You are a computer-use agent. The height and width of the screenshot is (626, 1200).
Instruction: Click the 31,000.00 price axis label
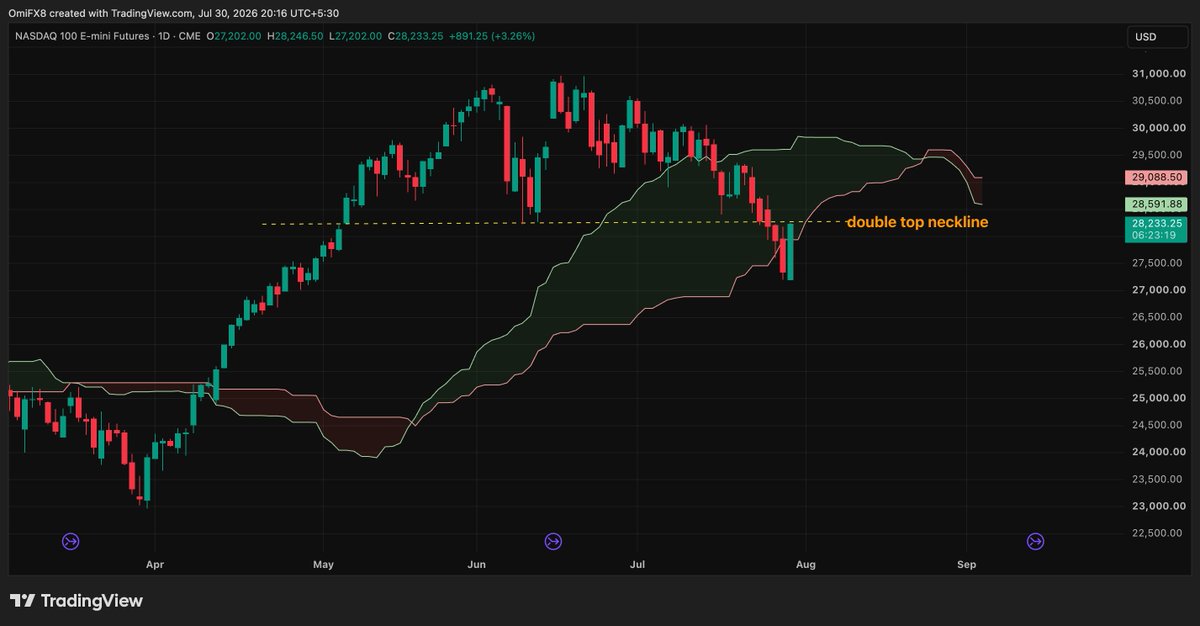click(1158, 74)
